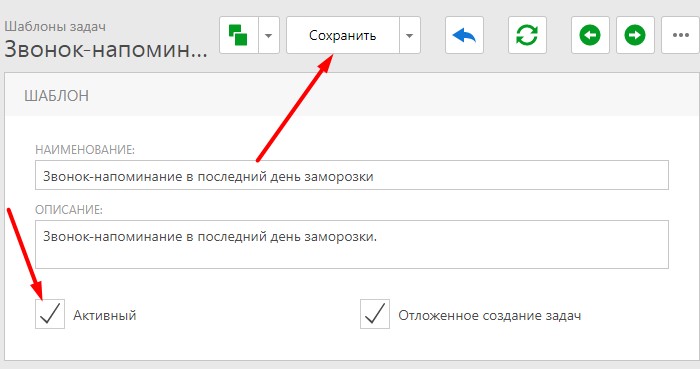Image resolution: width=700 pixels, height=369 pixels.
Task: Expand the Сохранить dropdown arrow
Action: [410, 35]
